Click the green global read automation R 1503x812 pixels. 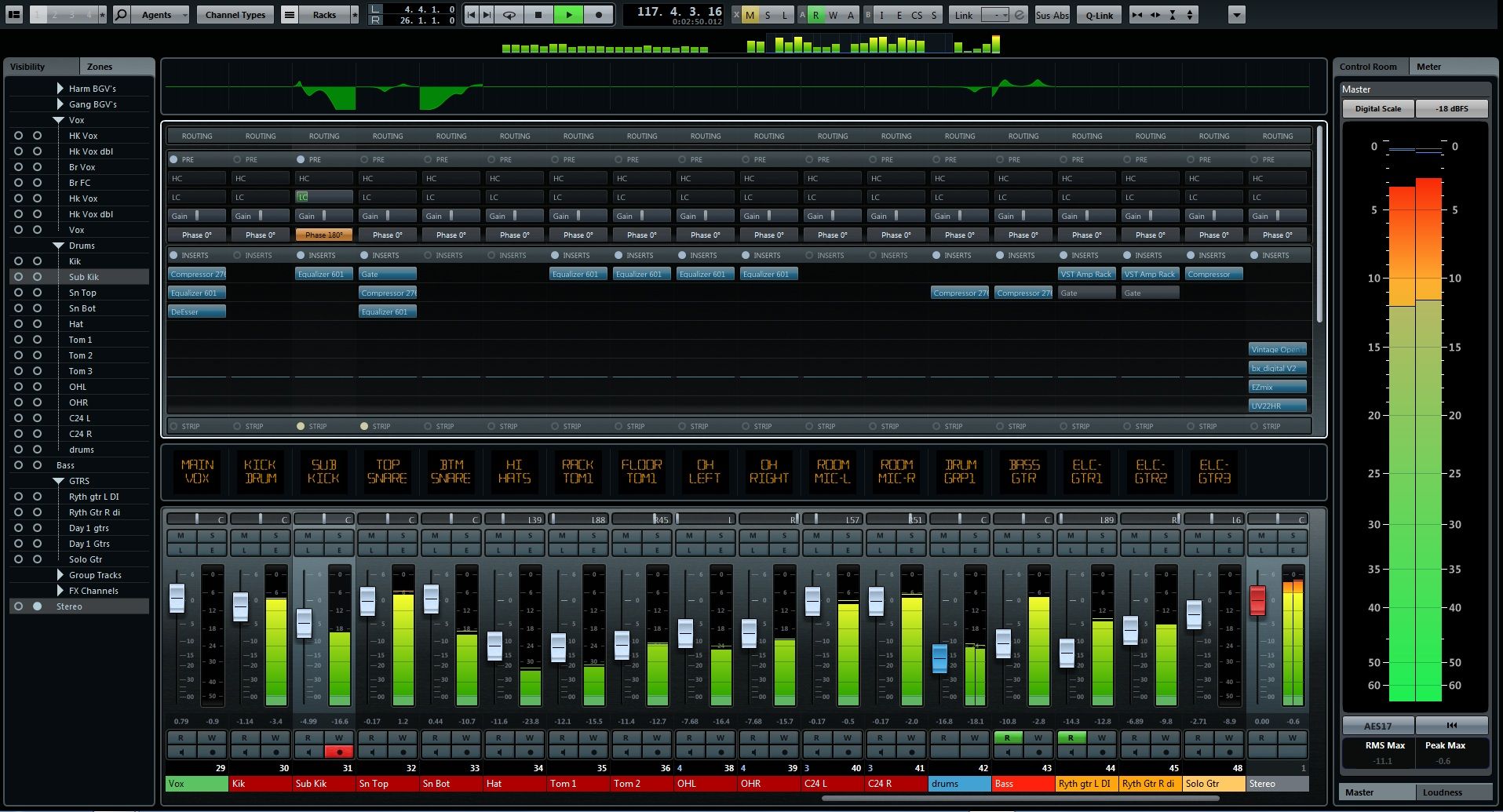coord(816,15)
